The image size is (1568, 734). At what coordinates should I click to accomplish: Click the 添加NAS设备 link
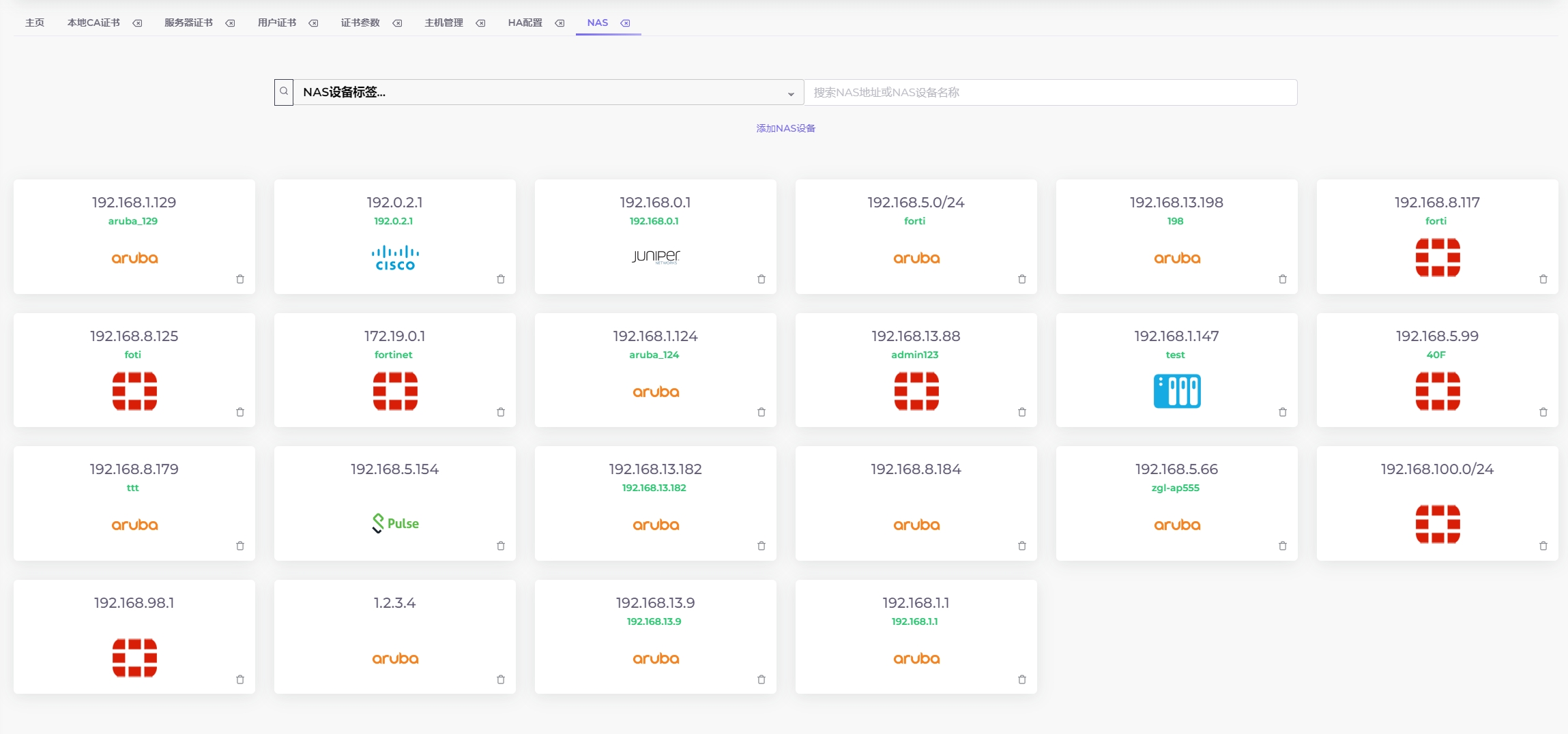pos(785,128)
